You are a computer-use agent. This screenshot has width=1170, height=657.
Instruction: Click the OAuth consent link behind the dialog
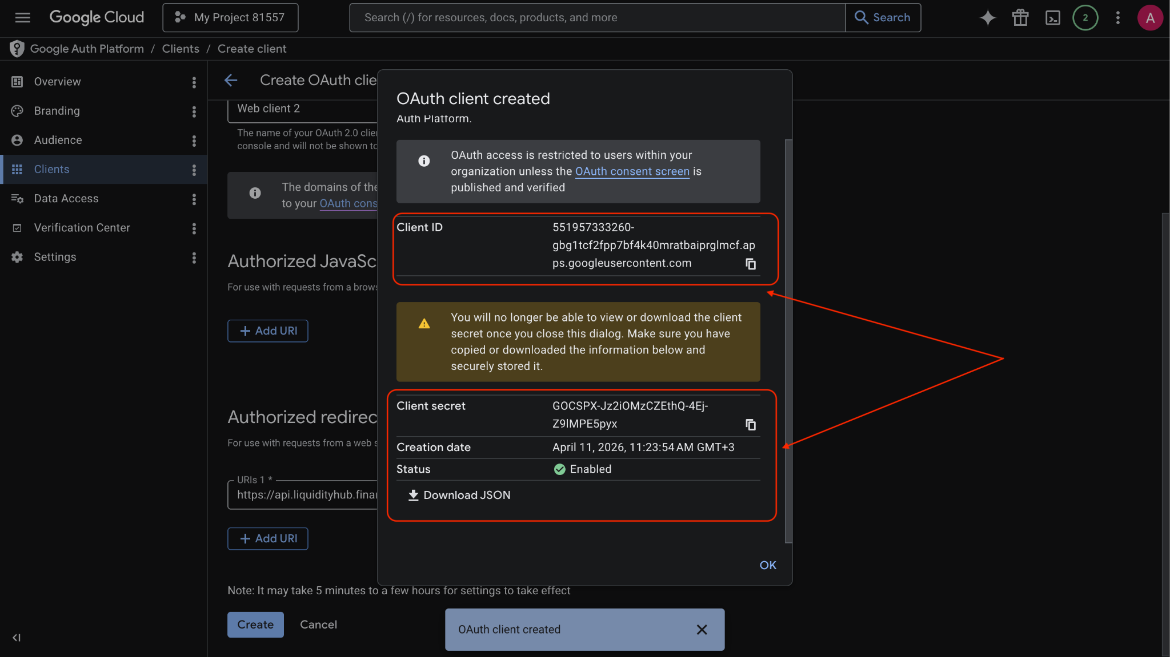coord(348,203)
